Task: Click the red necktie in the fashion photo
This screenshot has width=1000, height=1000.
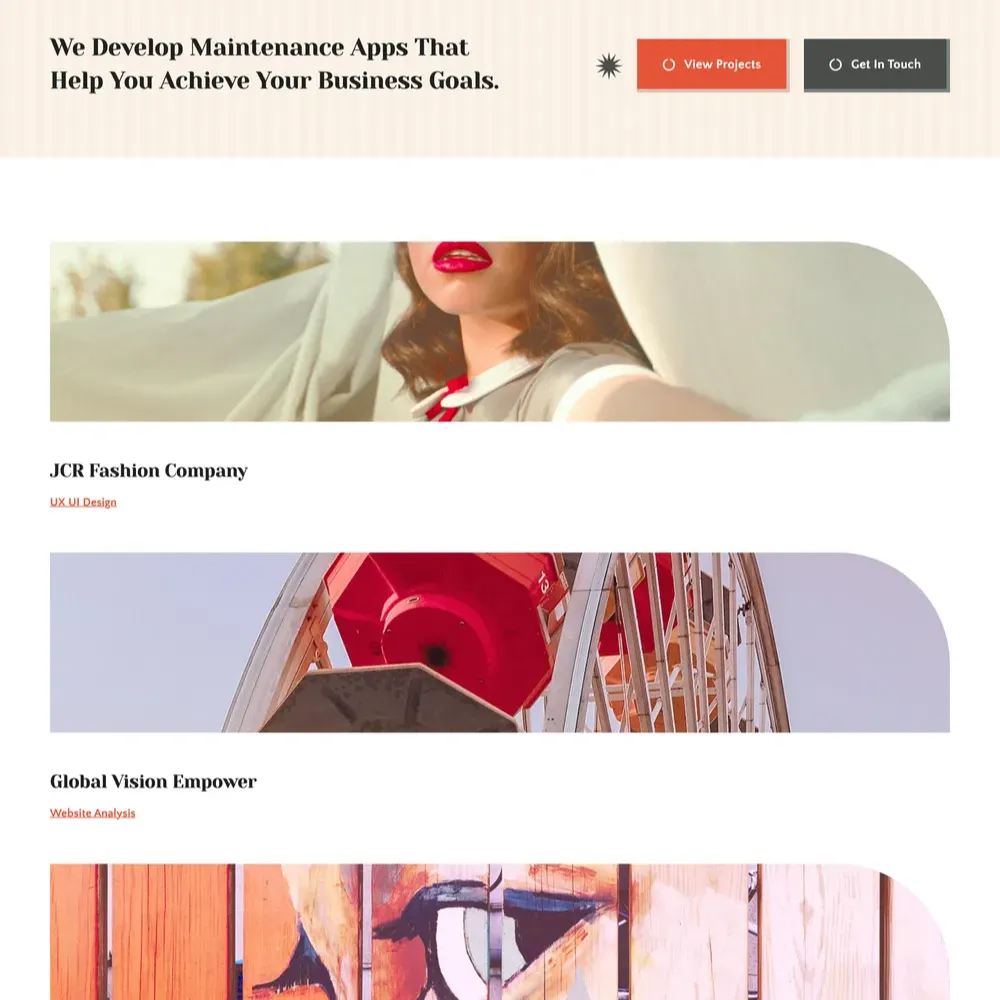Action: (x=446, y=399)
